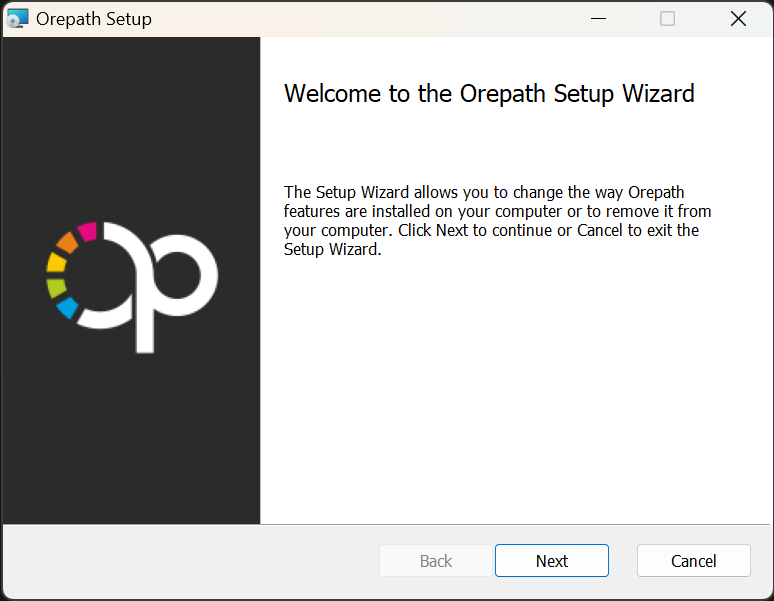Click the disabled maximize button
This screenshot has height=601, width=774.
pos(667,18)
